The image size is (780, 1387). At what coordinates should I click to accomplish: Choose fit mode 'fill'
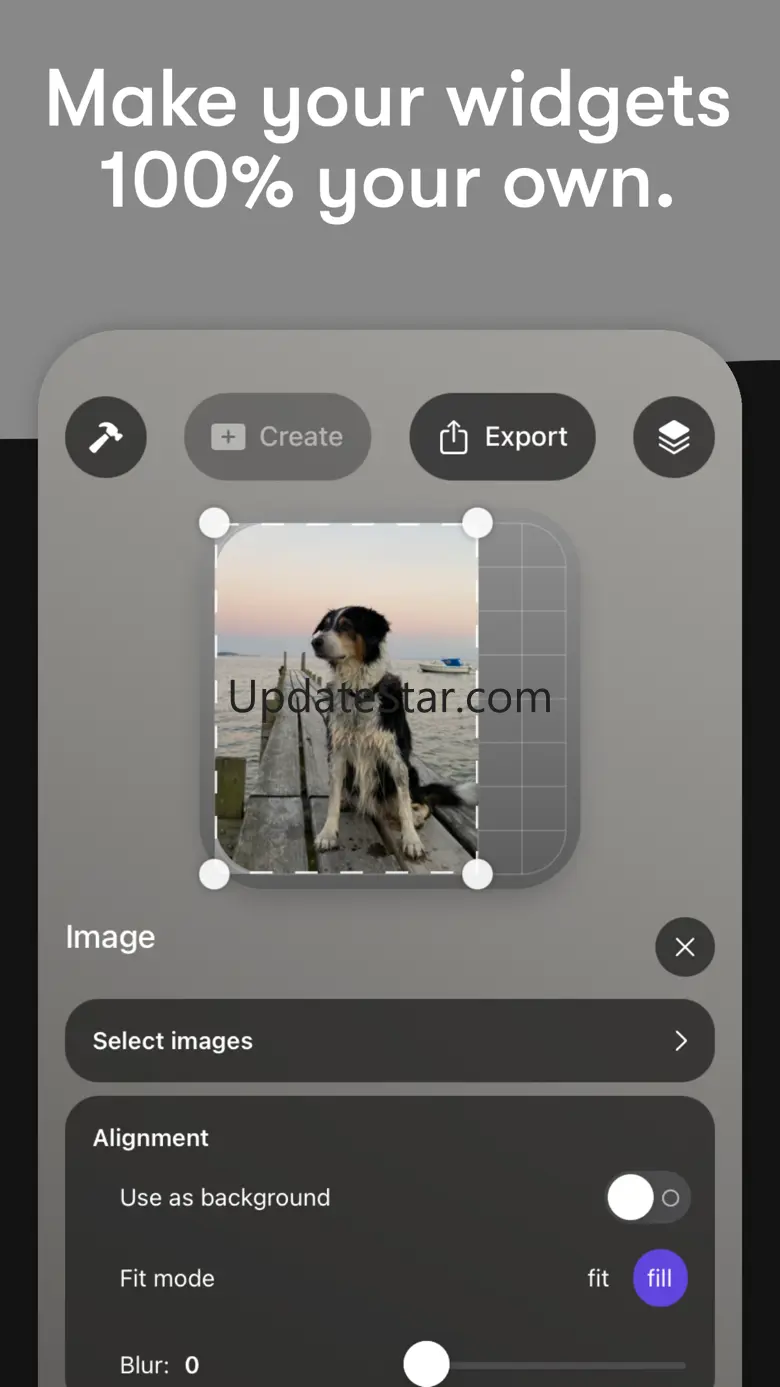(660, 1278)
